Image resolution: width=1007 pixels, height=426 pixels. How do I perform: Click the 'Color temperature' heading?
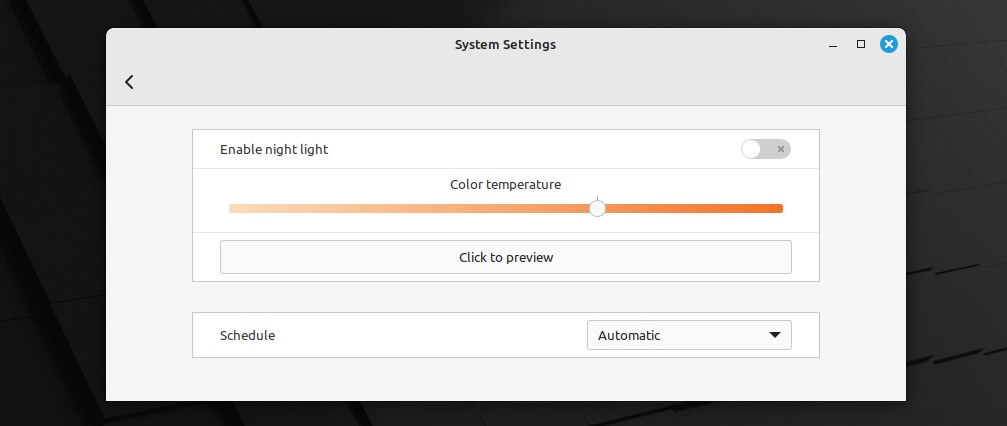(505, 184)
